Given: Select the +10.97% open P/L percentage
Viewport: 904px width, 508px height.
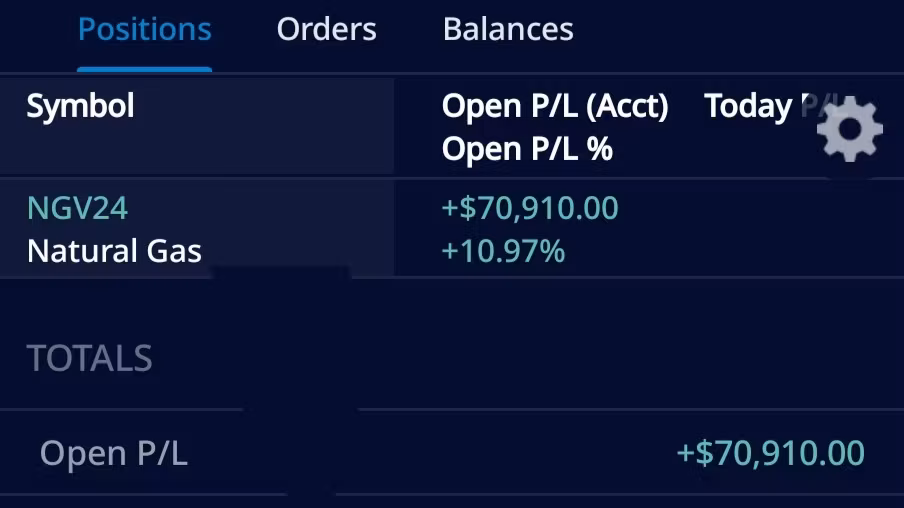Looking at the screenshot, I should (x=503, y=251).
